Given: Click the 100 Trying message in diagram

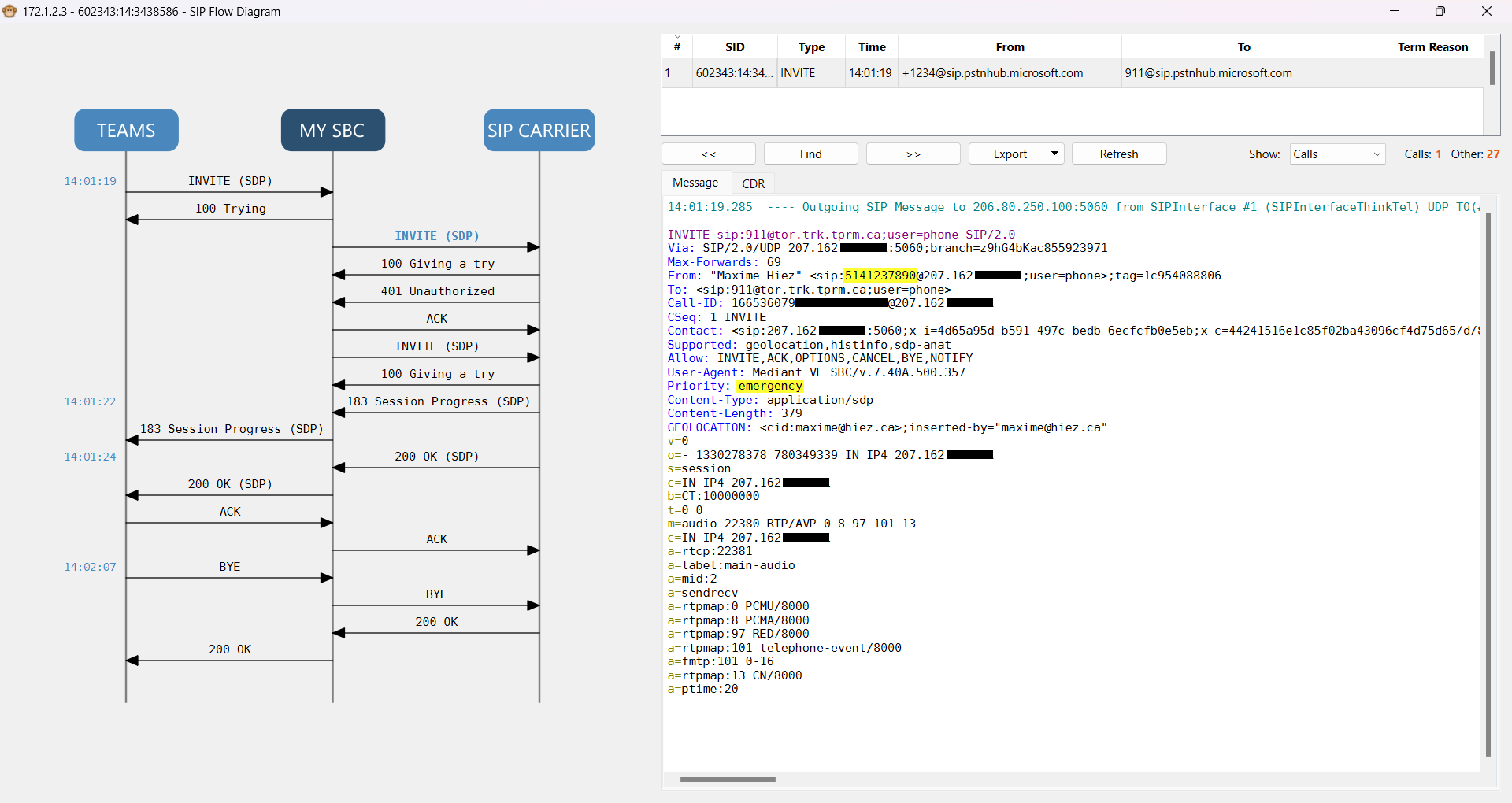Looking at the screenshot, I should click(230, 209).
